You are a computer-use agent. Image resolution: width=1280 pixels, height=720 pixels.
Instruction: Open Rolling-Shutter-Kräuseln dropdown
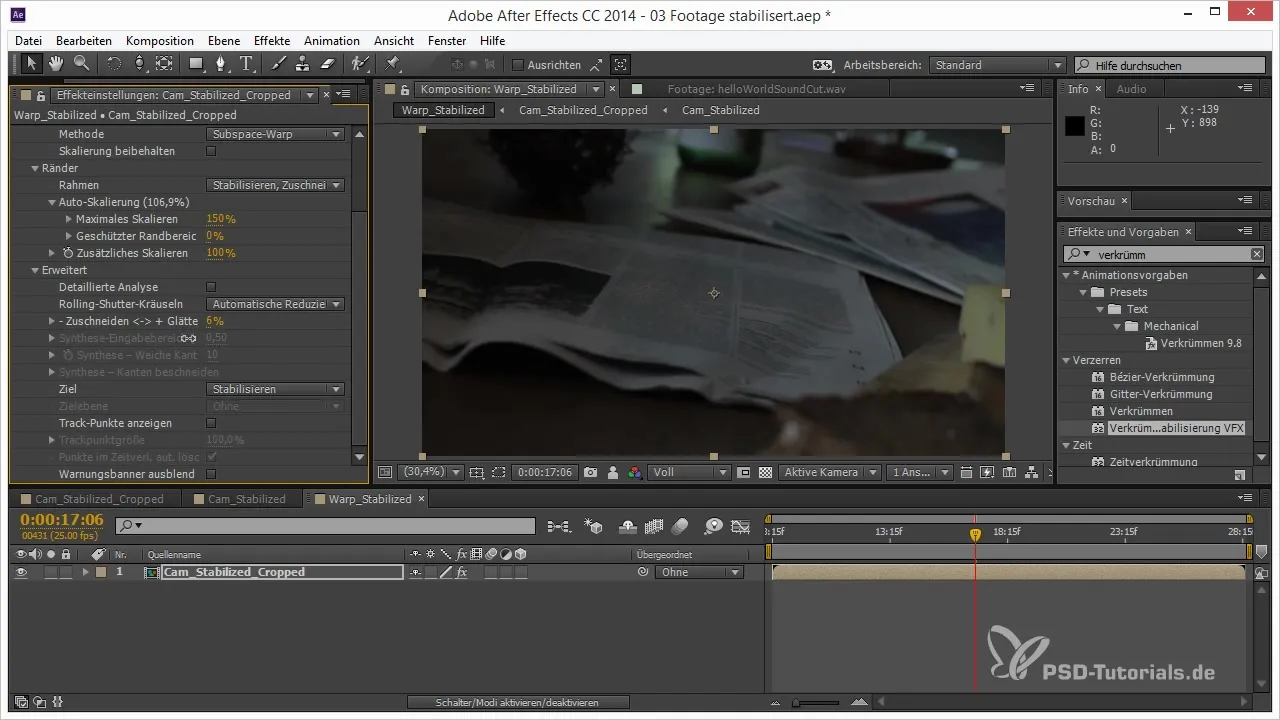(276, 304)
